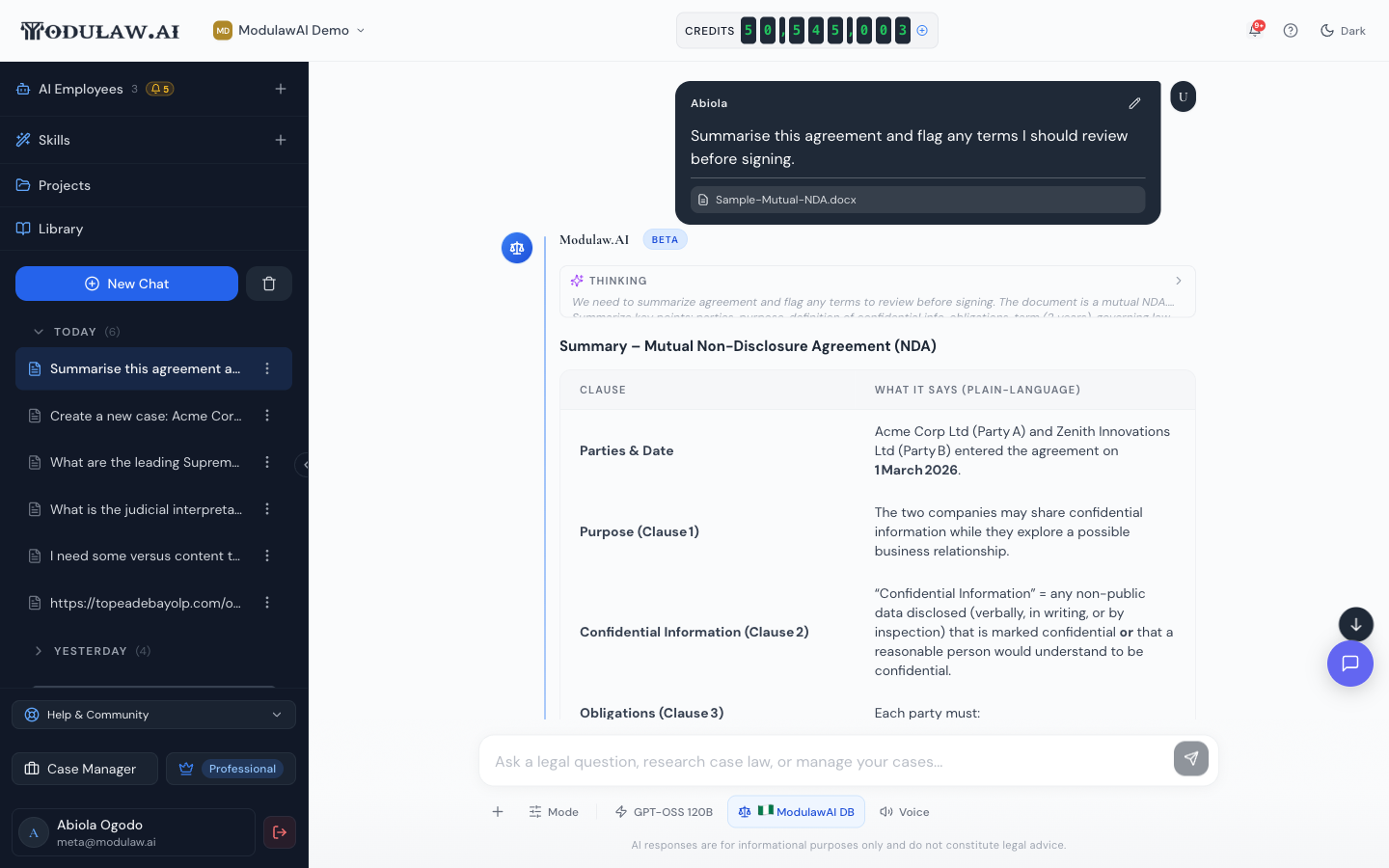Open the Mode selector

554,812
